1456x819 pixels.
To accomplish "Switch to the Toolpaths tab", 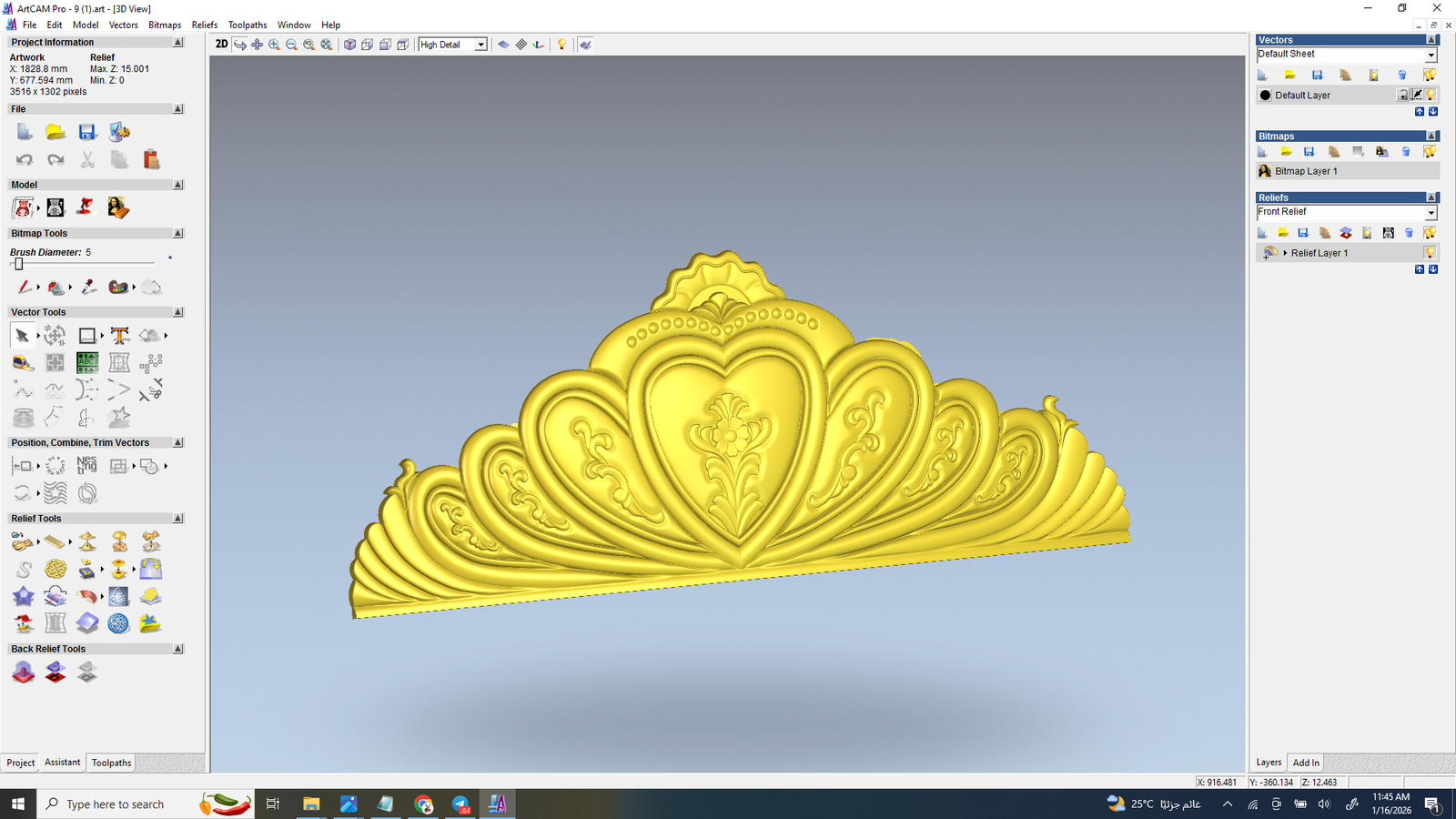I will 111,763.
